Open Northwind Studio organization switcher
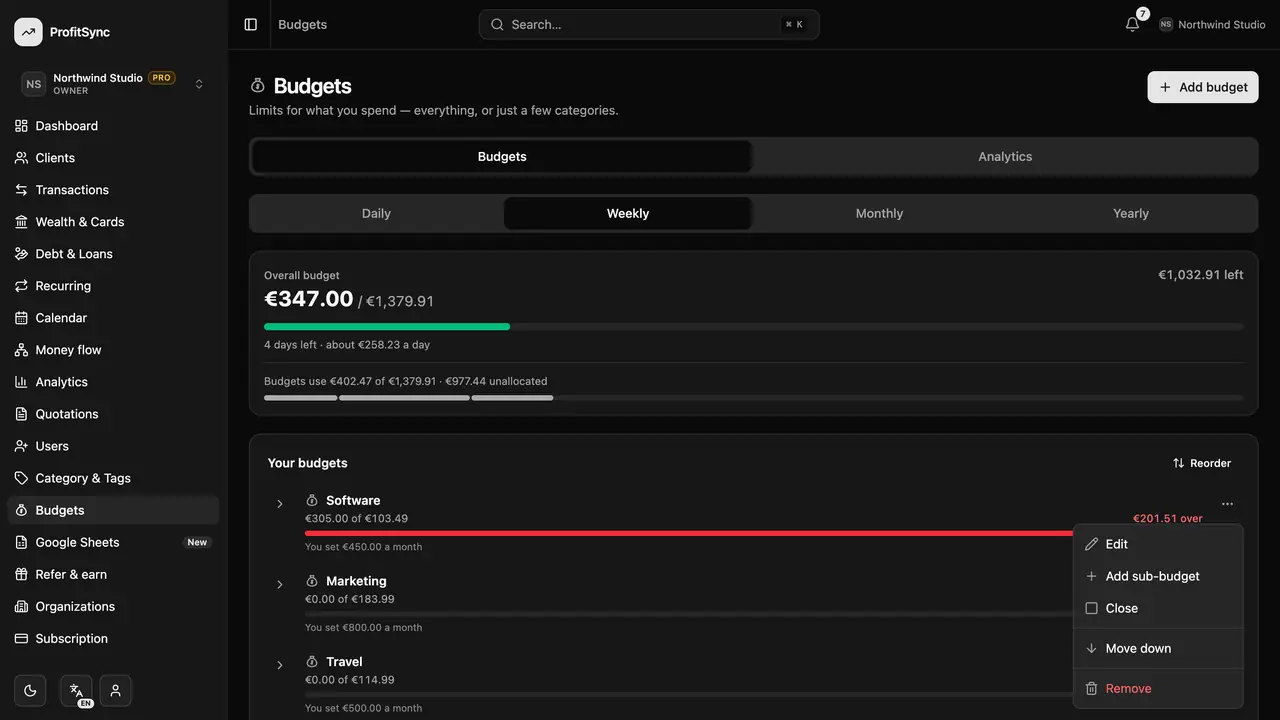This screenshot has height=720, width=1280. coord(113,84)
